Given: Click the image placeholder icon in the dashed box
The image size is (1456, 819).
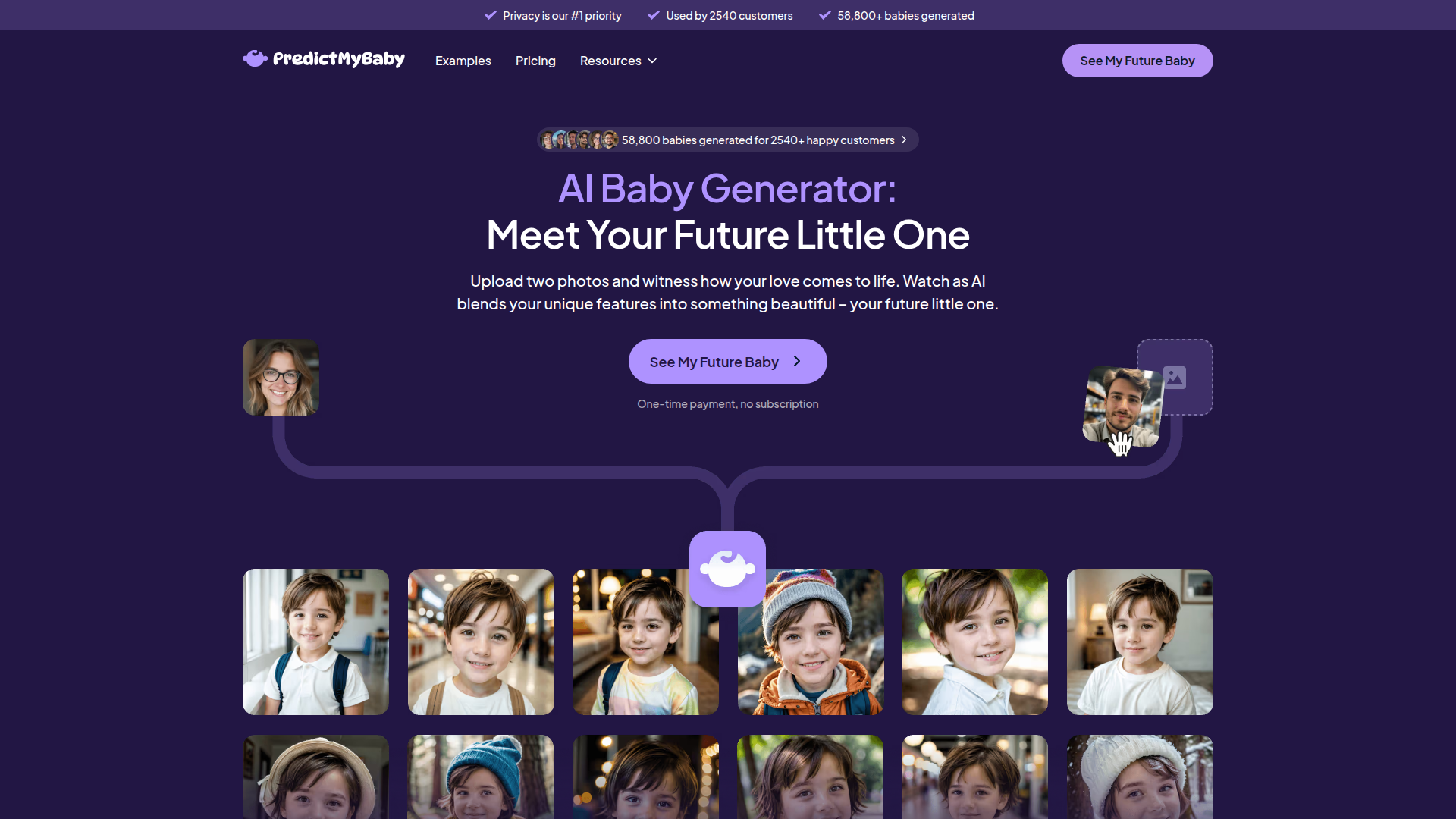Looking at the screenshot, I should (x=1175, y=377).
